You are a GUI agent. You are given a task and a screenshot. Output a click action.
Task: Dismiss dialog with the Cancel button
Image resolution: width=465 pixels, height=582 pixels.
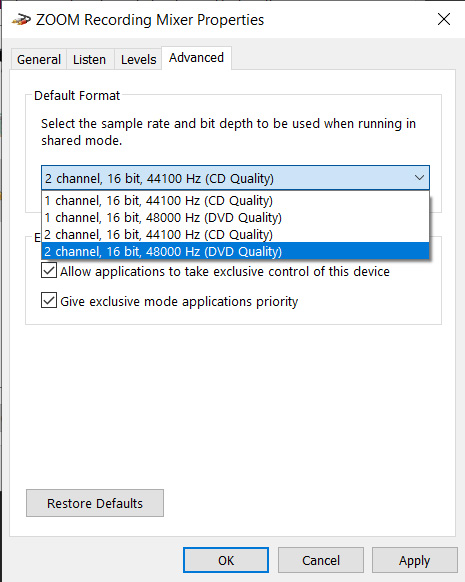tap(321, 560)
